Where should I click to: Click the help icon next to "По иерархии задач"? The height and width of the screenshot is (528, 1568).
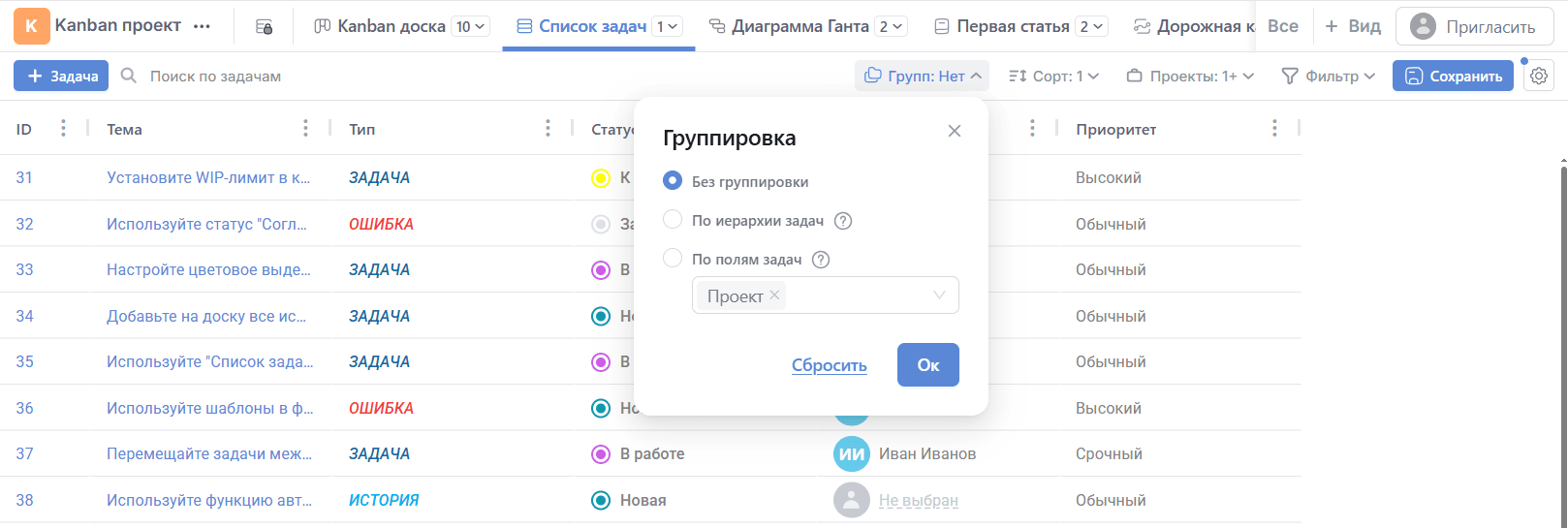[843, 221]
